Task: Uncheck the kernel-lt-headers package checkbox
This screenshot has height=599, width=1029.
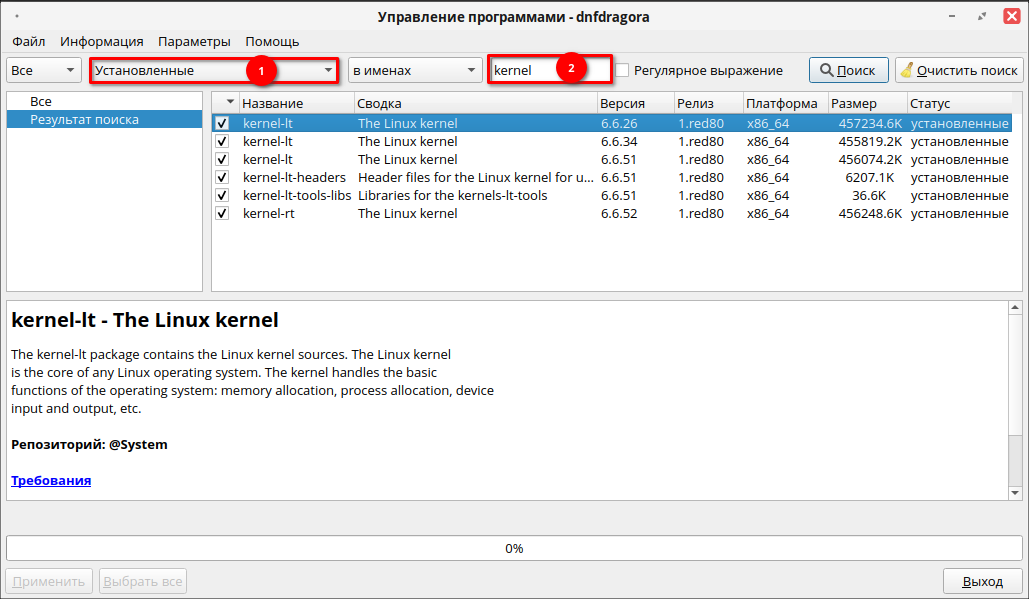Action: tap(222, 177)
